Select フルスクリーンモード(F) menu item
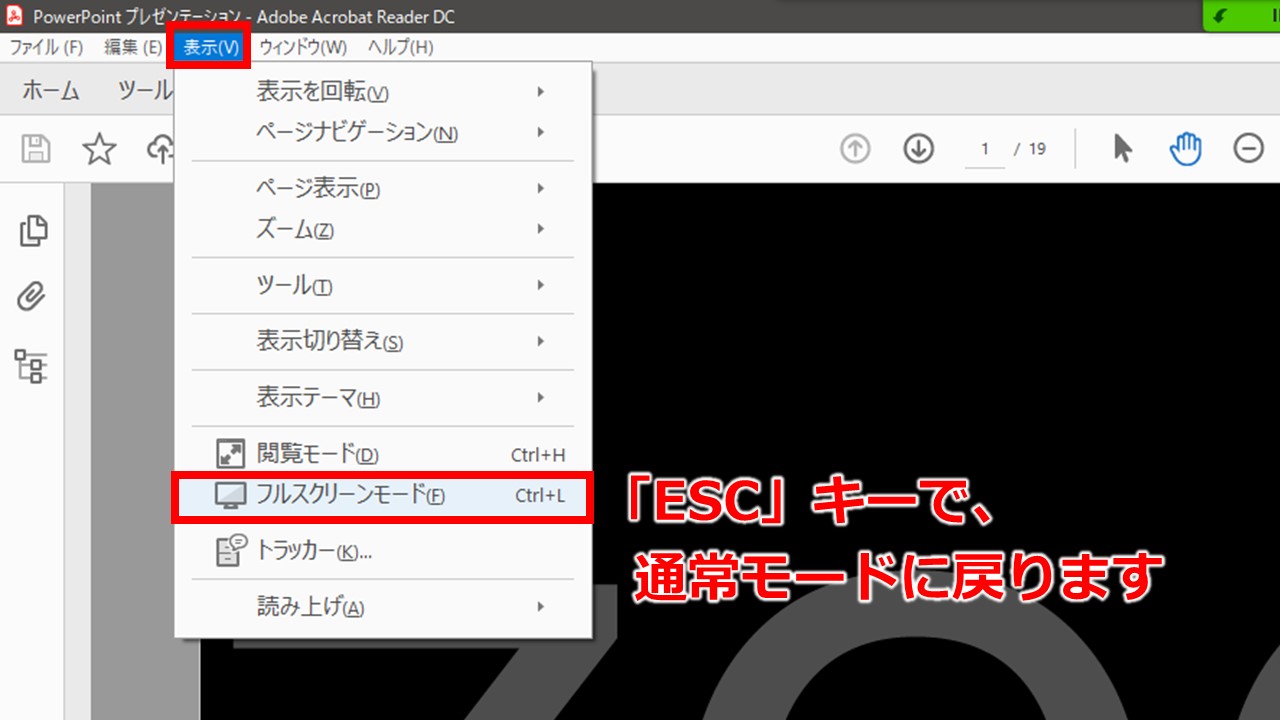The width and height of the screenshot is (1280, 720). 383,495
